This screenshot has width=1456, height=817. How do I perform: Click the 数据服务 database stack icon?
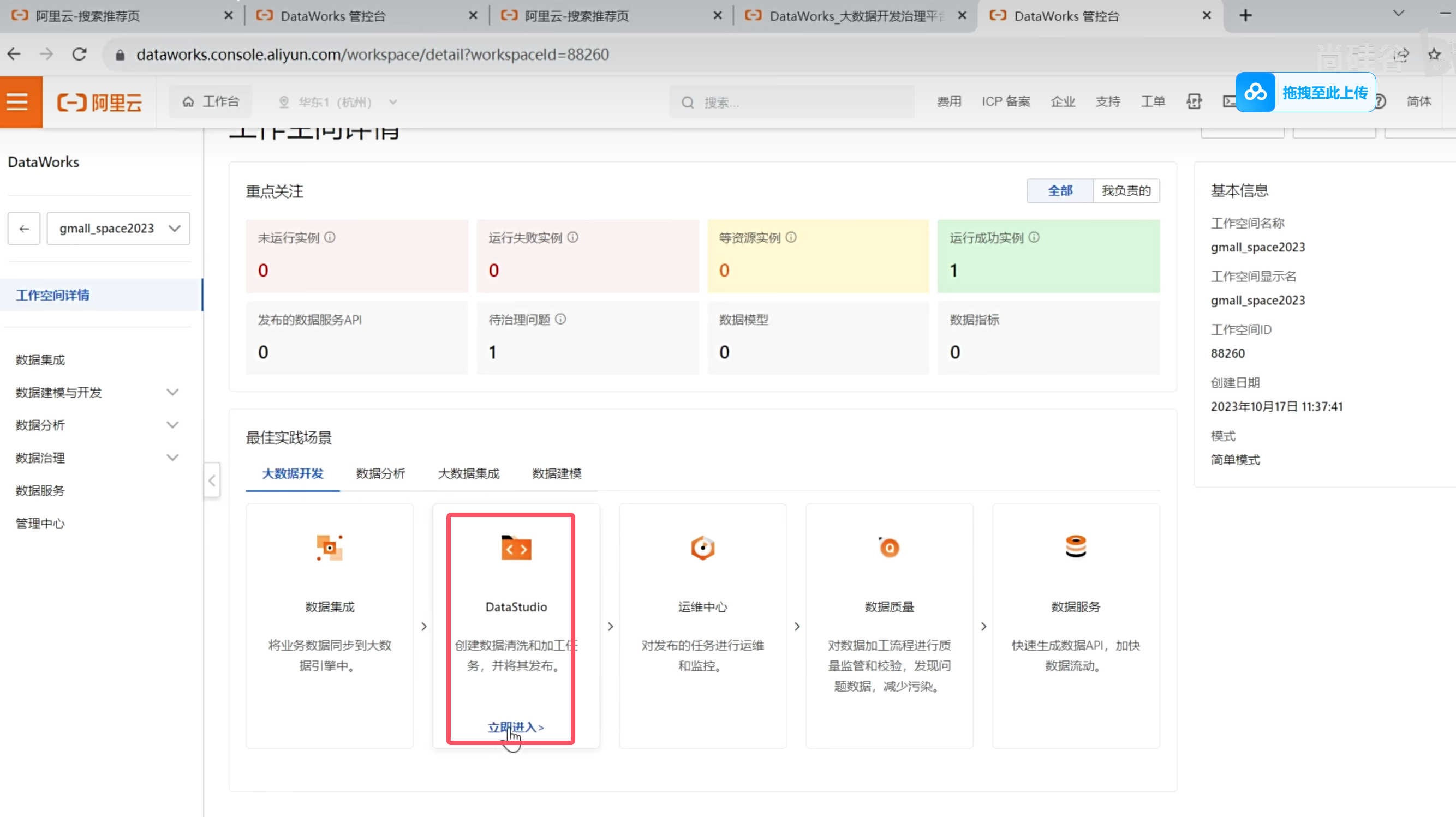1076,546
